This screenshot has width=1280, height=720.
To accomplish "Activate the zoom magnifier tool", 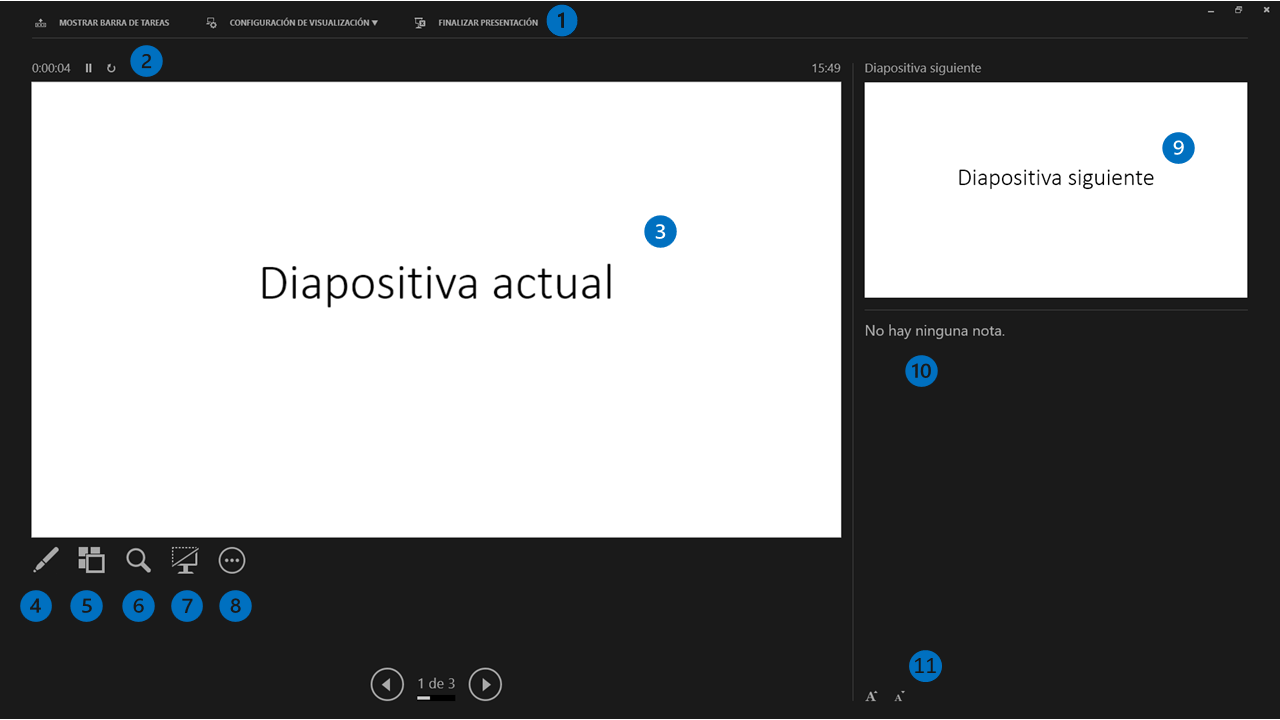I will click(x=138, y=560).
